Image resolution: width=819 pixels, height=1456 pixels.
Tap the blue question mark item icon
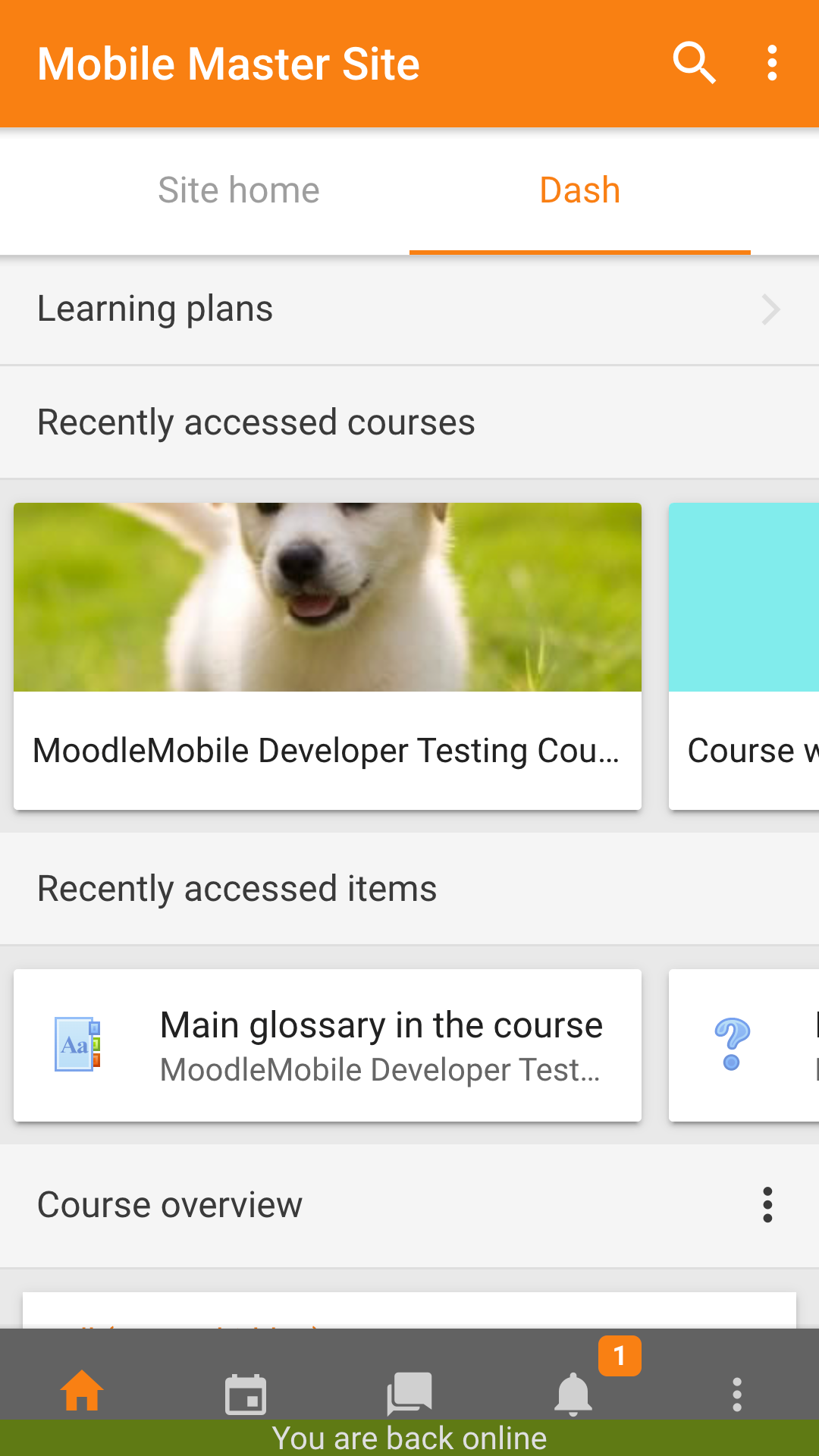coord(732,1044)
